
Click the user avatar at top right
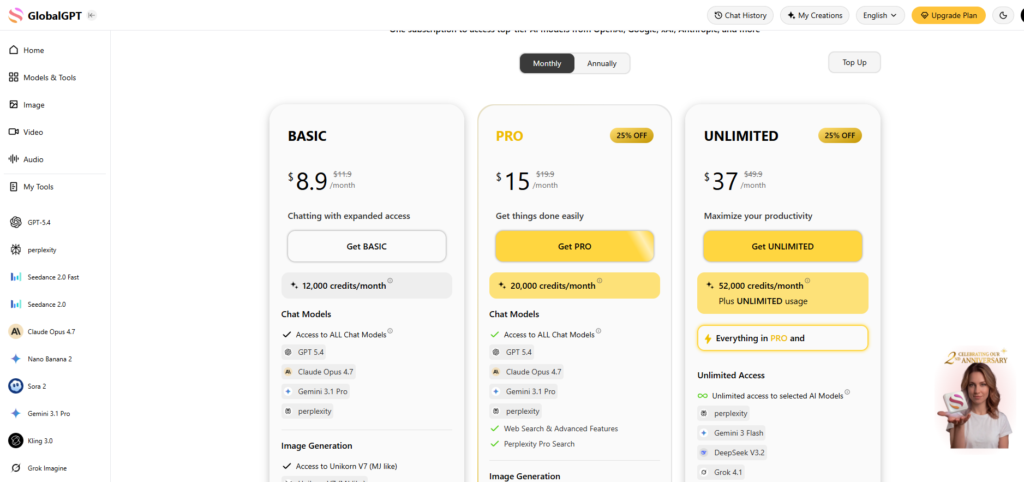[1020, 15]
